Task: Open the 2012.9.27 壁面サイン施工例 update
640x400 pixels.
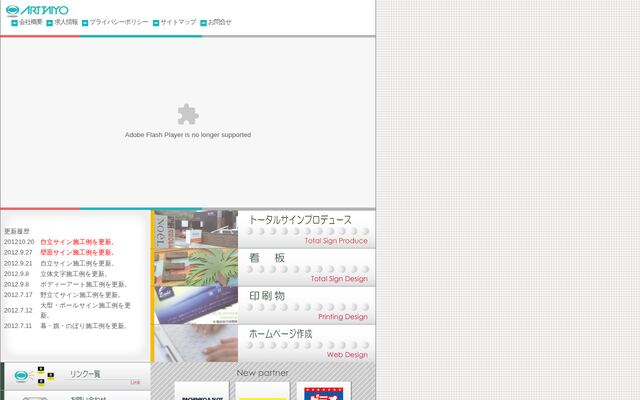Action: click(77, 253)
